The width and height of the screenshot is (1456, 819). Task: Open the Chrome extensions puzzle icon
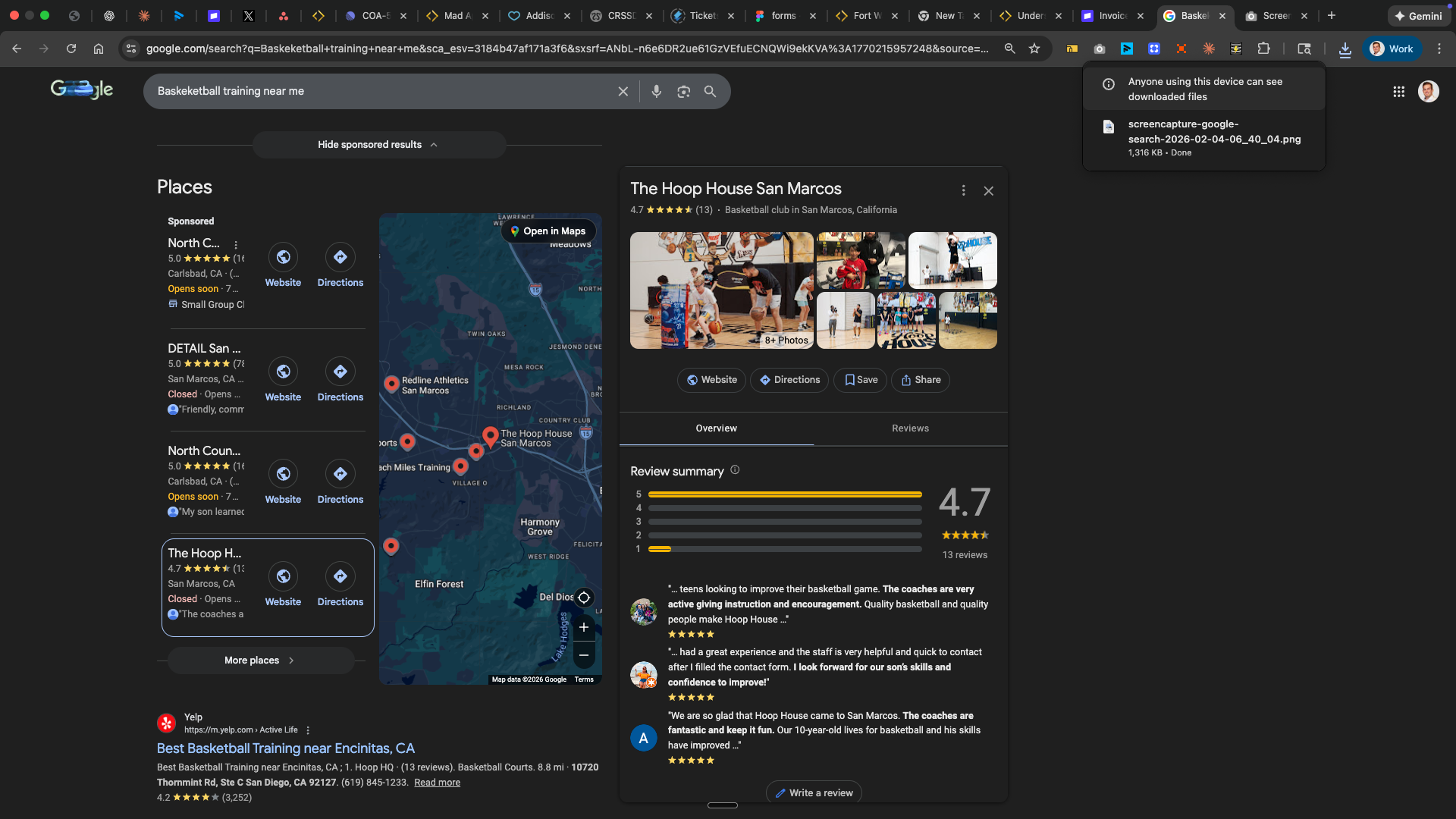click(1264, 48)
